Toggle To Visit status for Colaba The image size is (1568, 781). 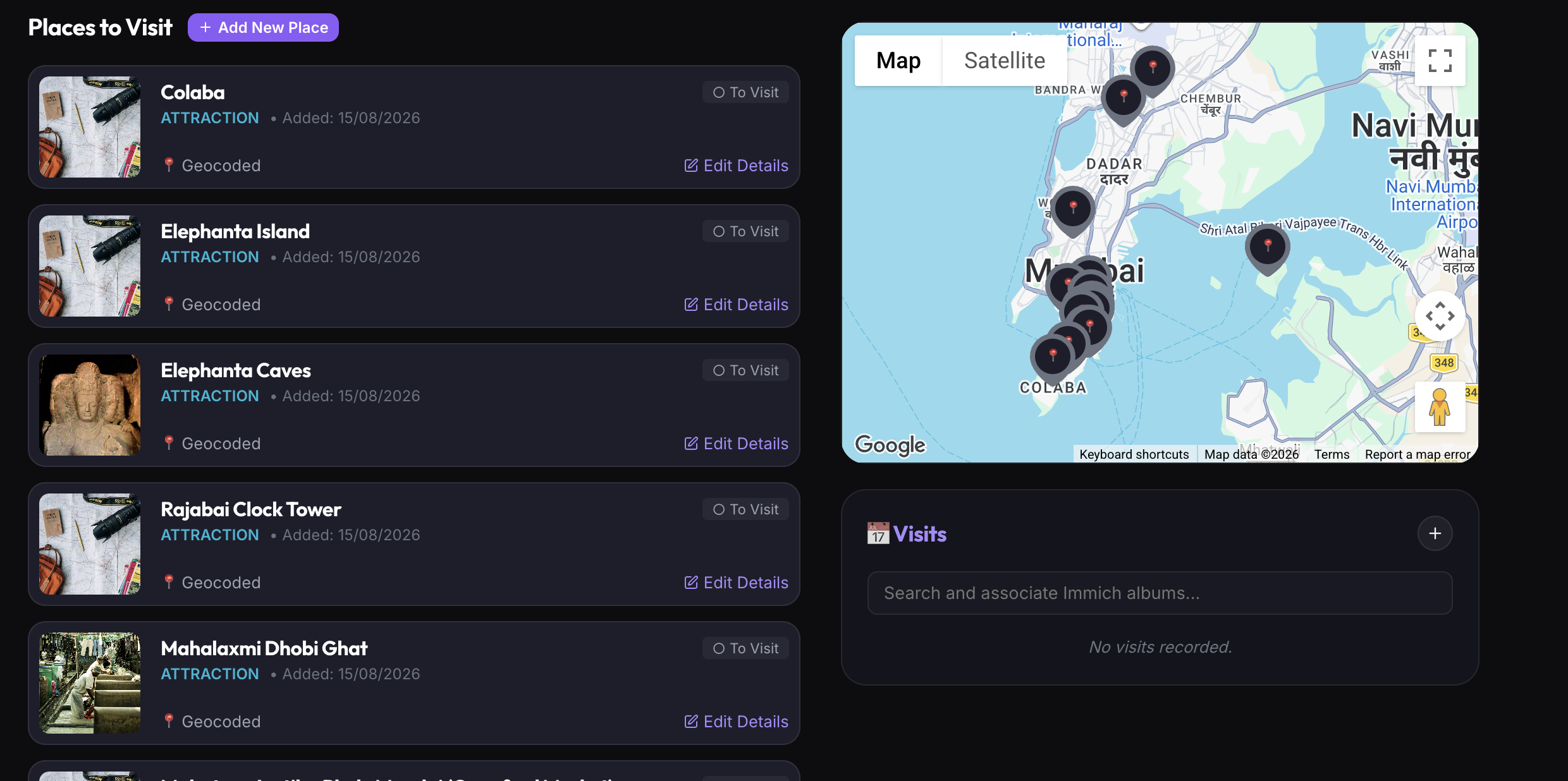[745, 92]
